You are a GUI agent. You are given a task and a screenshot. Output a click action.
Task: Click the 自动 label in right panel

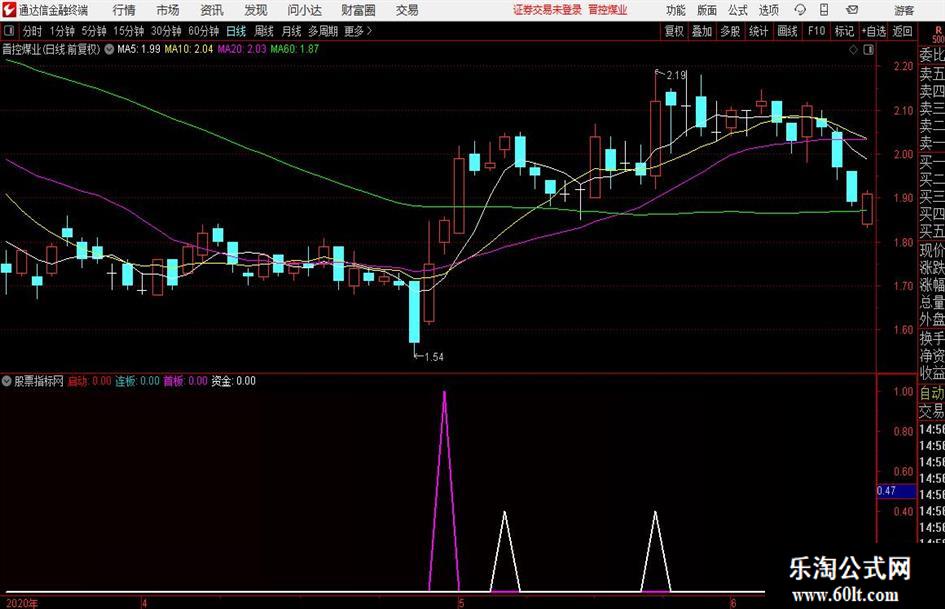932,393
